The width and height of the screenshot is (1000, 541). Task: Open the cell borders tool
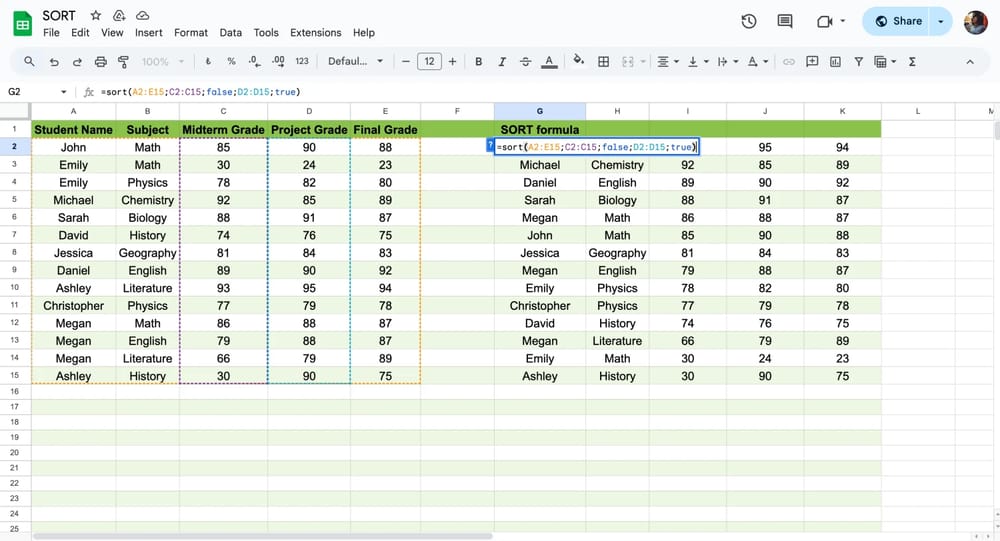pyautogui.click(x=603, y=62)
